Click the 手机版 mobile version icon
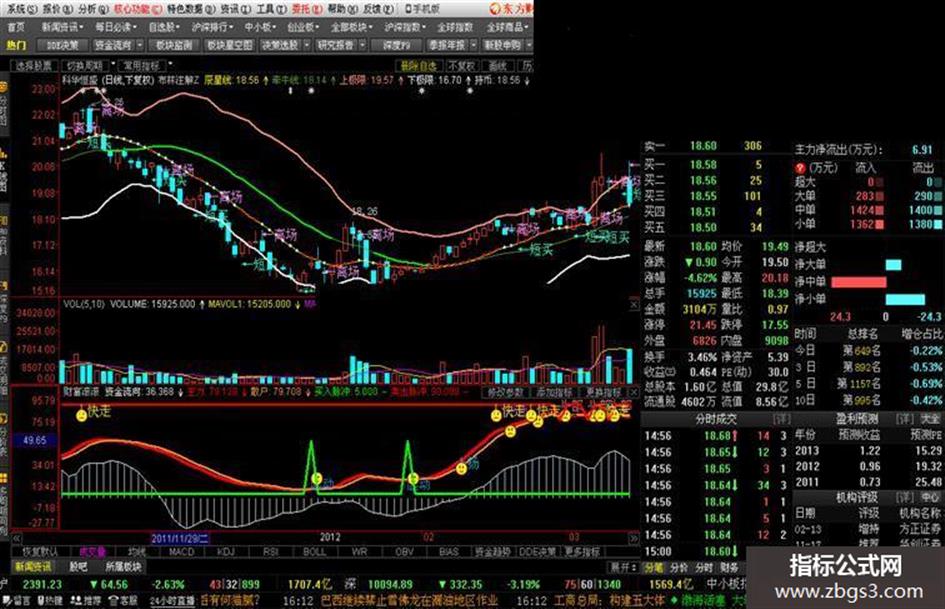 pos(422,9)
